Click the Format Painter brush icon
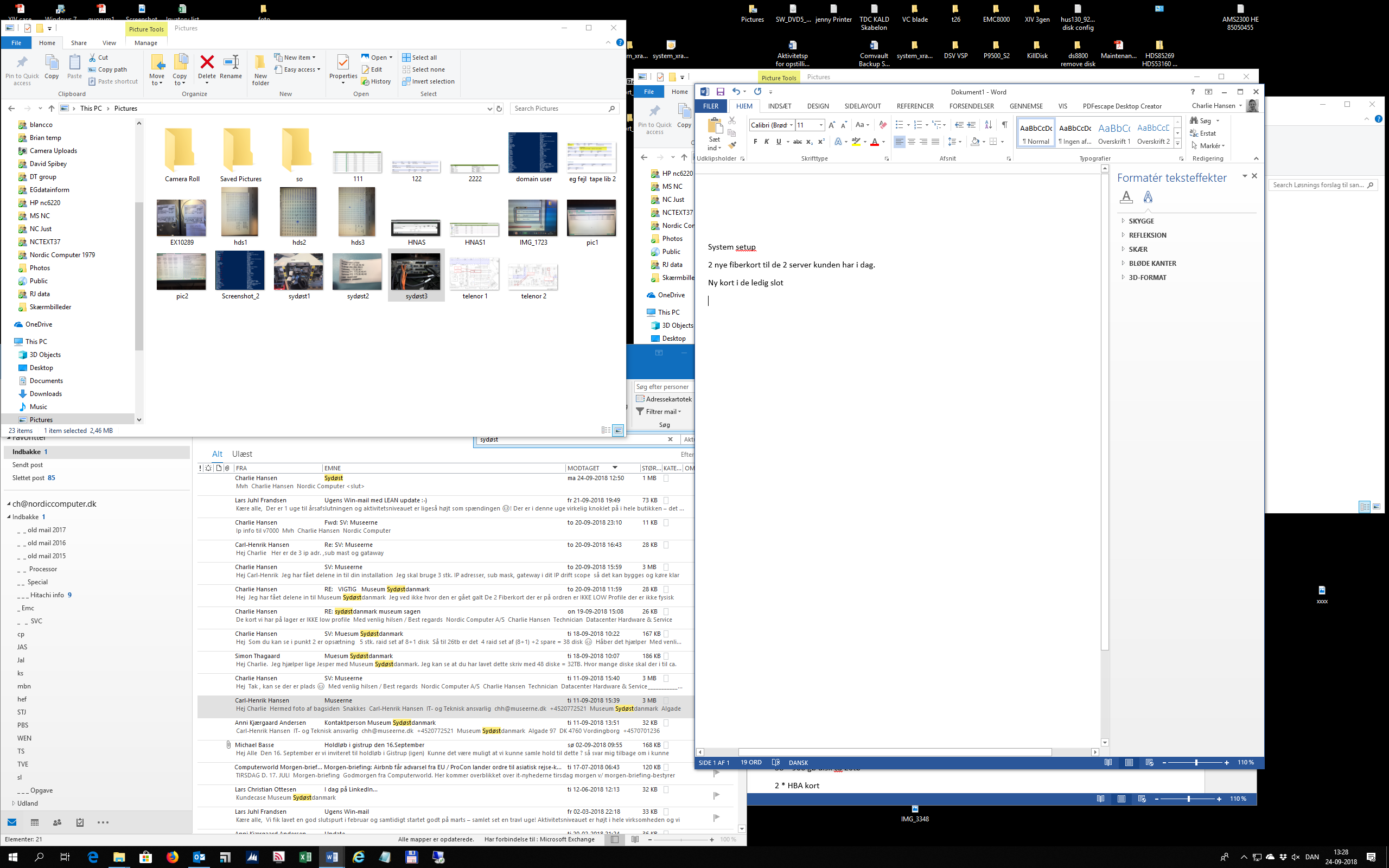The image size is (1389, 868). [732, 145]
